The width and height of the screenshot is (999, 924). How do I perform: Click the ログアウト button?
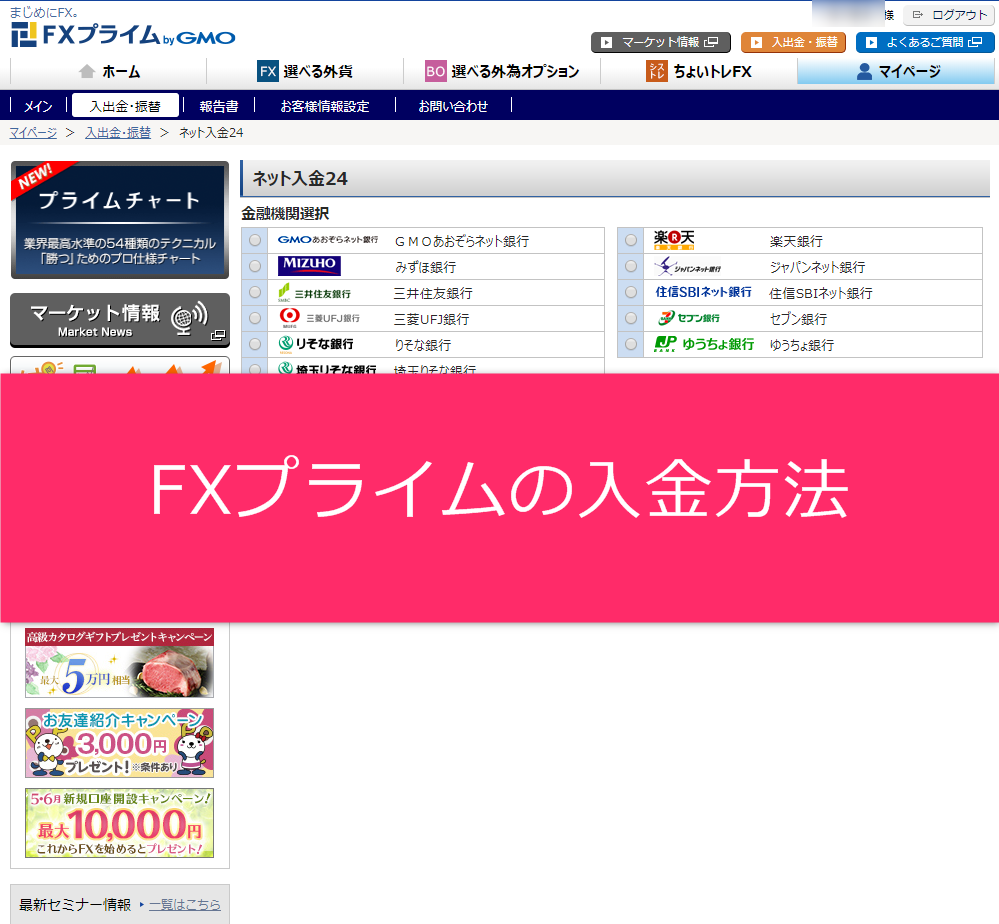[x=949, y=15]
